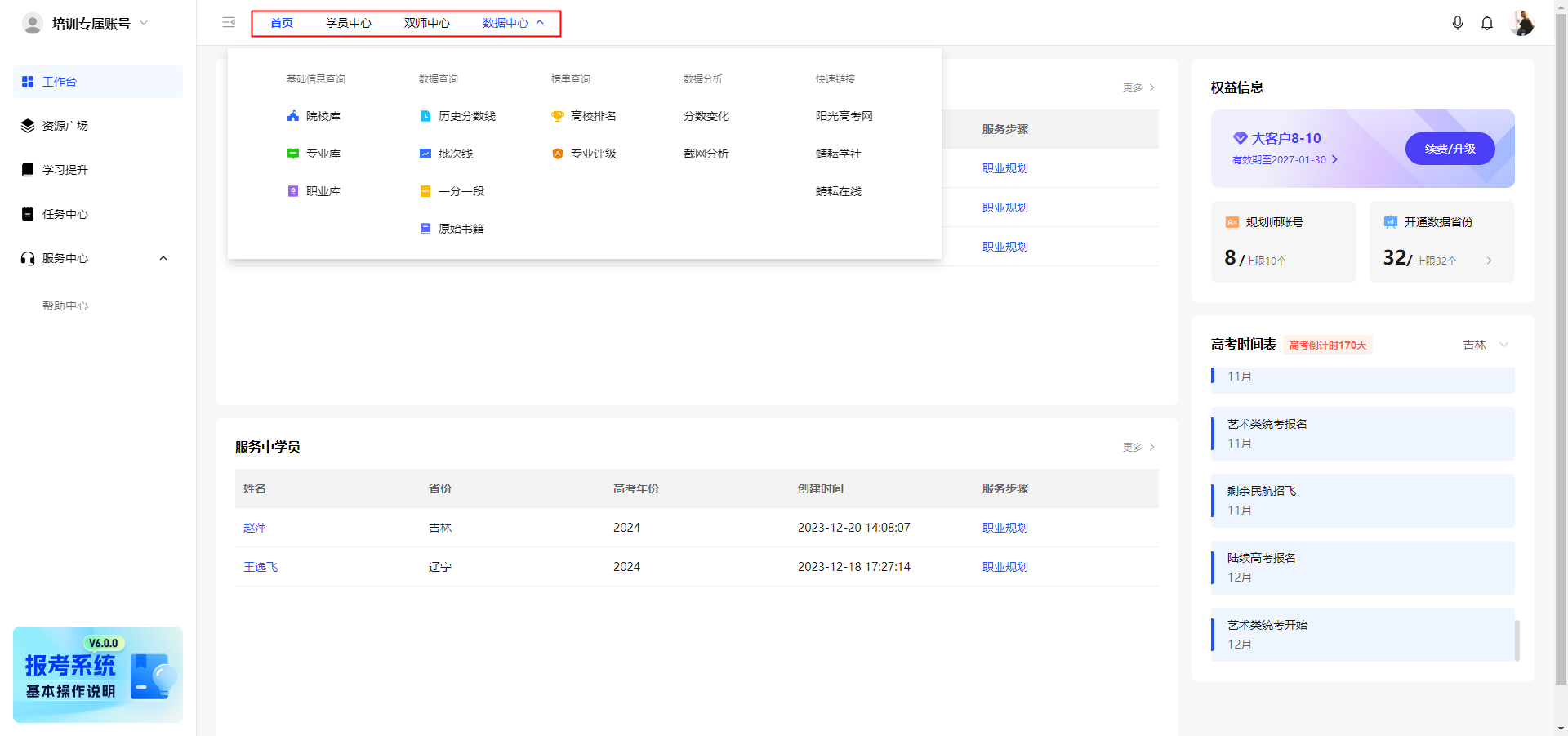The height and width of the screenshot is (736, 1568).
Task: Click the 报考系统 operation guide banner
Action: tap(97, 675)
